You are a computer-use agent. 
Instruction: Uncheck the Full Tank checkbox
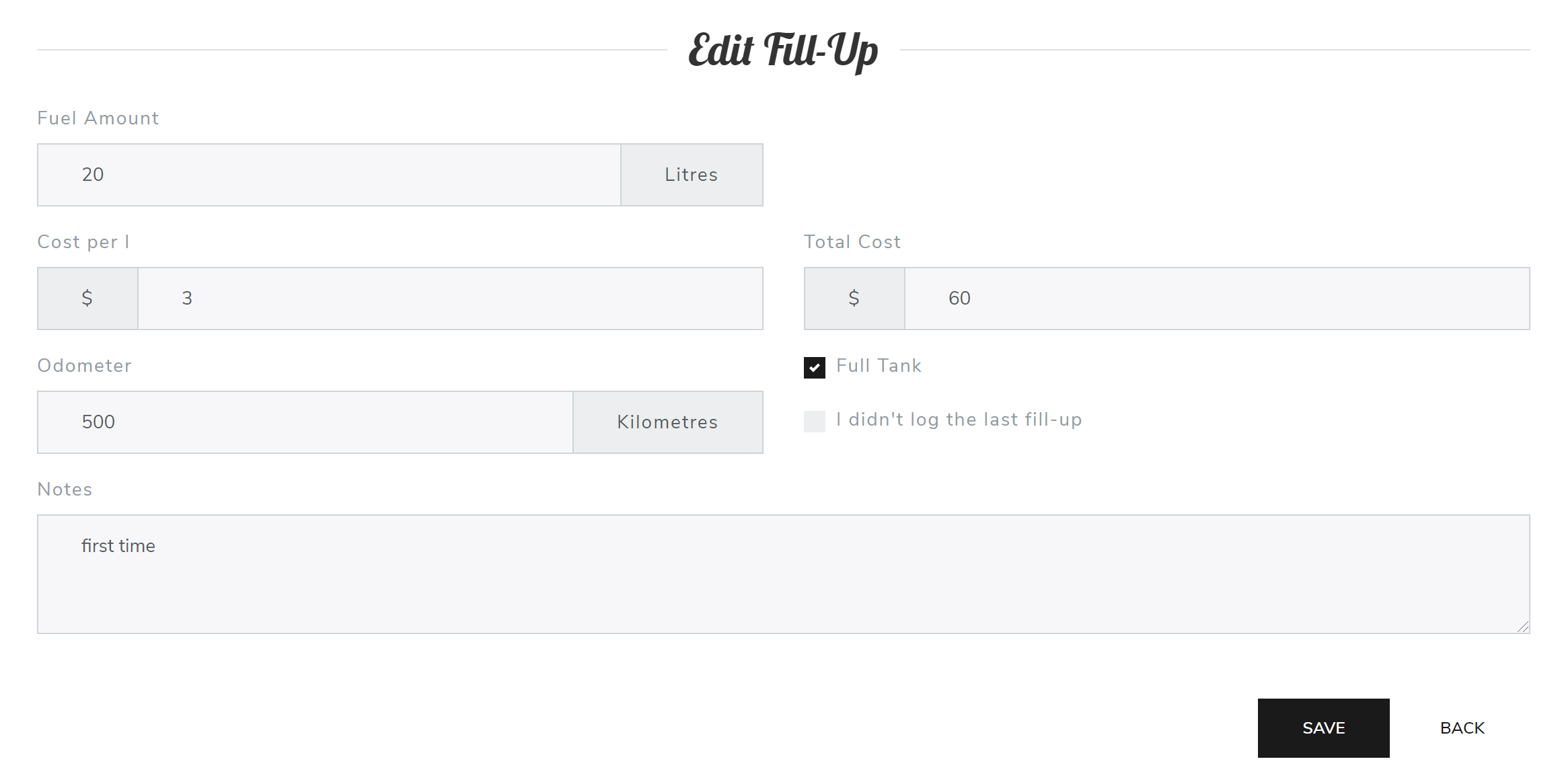tap(814, 368)
